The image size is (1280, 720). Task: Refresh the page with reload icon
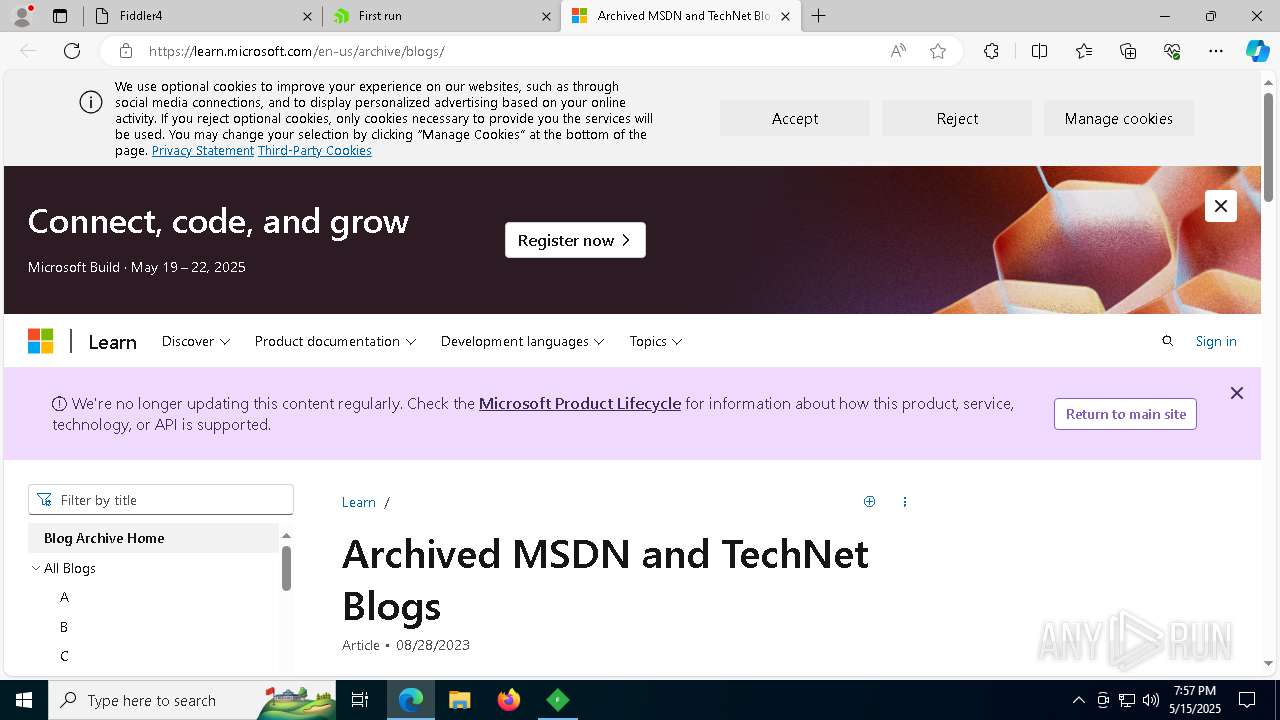point(72,51)
